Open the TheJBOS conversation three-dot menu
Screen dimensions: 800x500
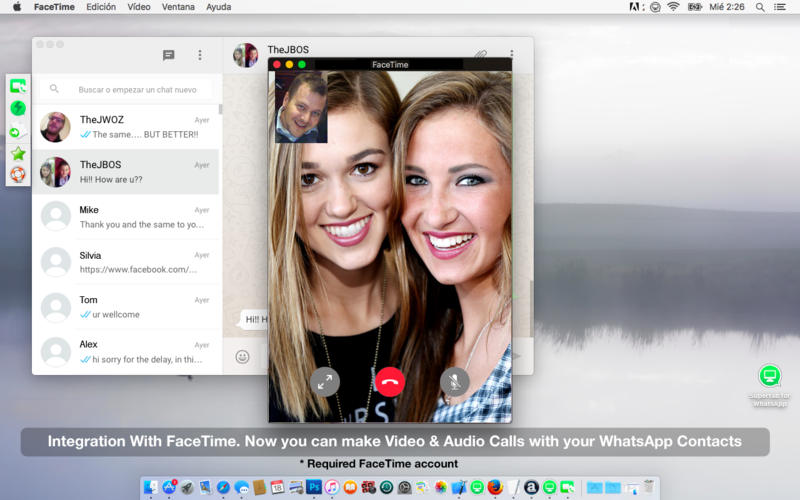(512, 53)
